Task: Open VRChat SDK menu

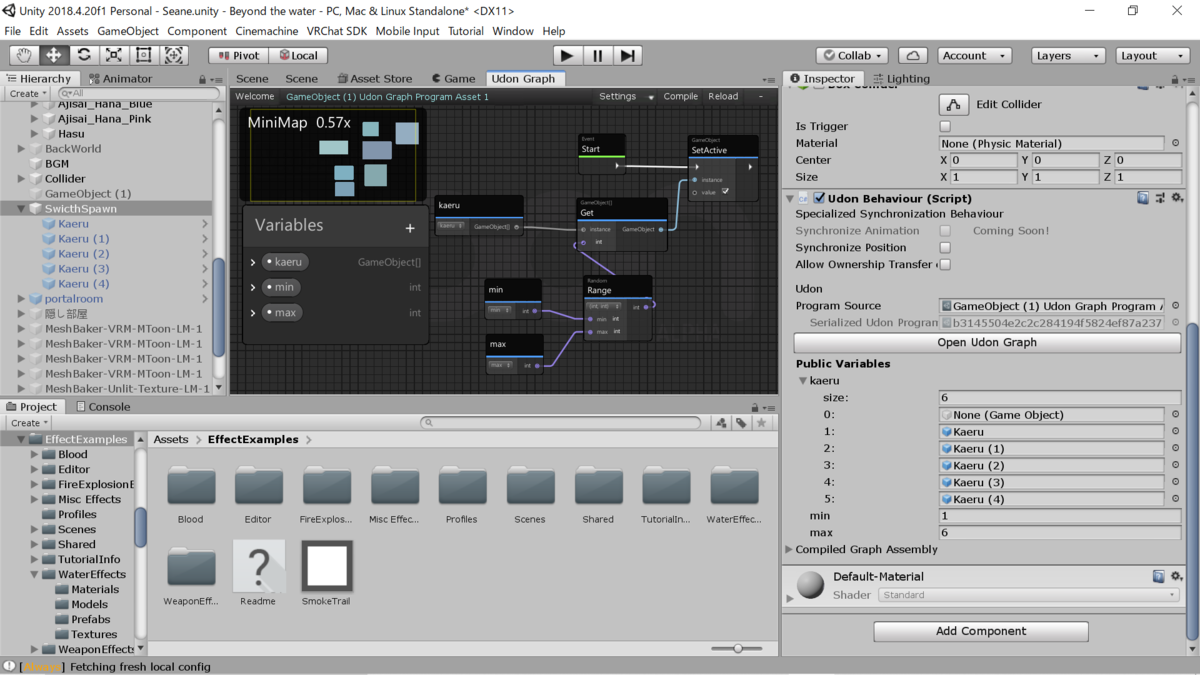Action: 337,31
